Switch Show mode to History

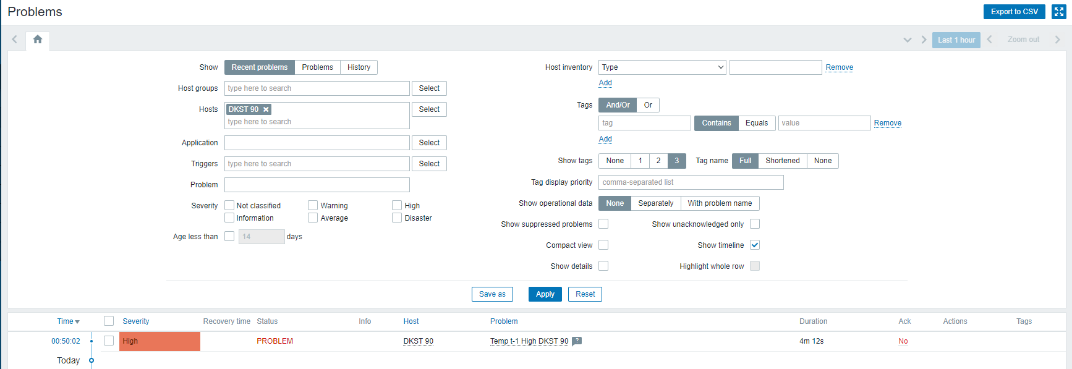click(358, 67)
